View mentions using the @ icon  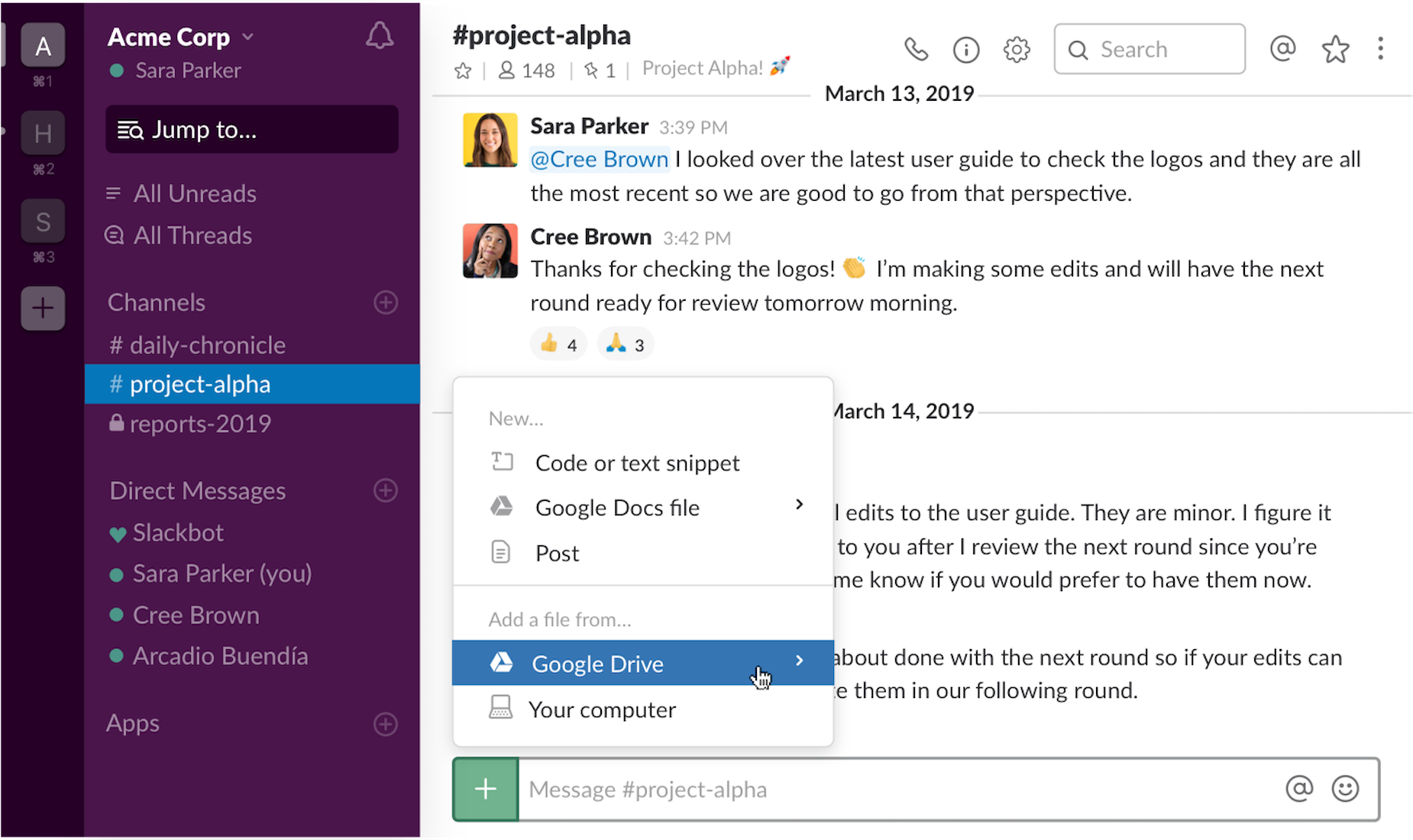click(x=1282, y=49)
